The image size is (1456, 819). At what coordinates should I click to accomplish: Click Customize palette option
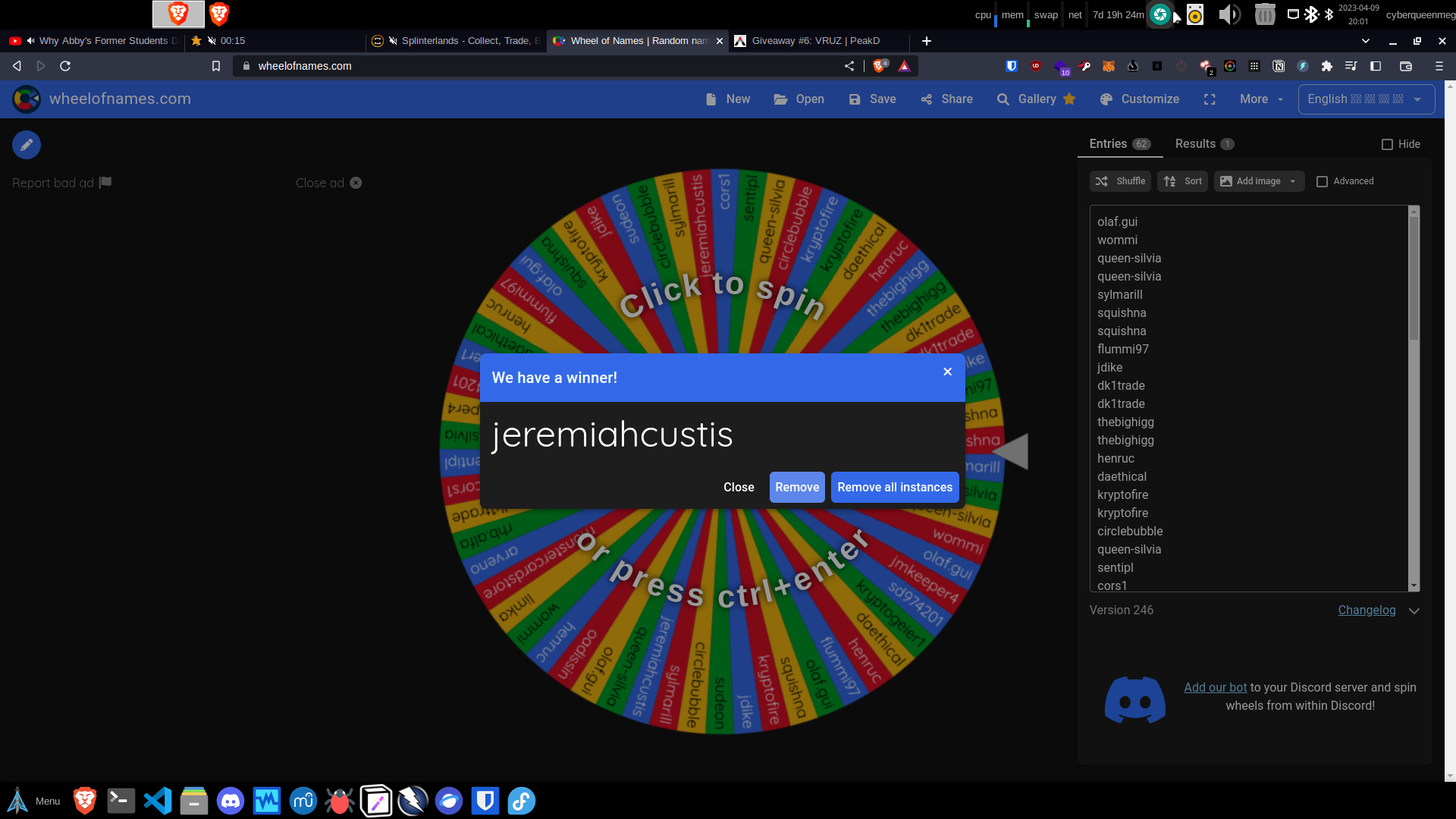pos(1140,99)
